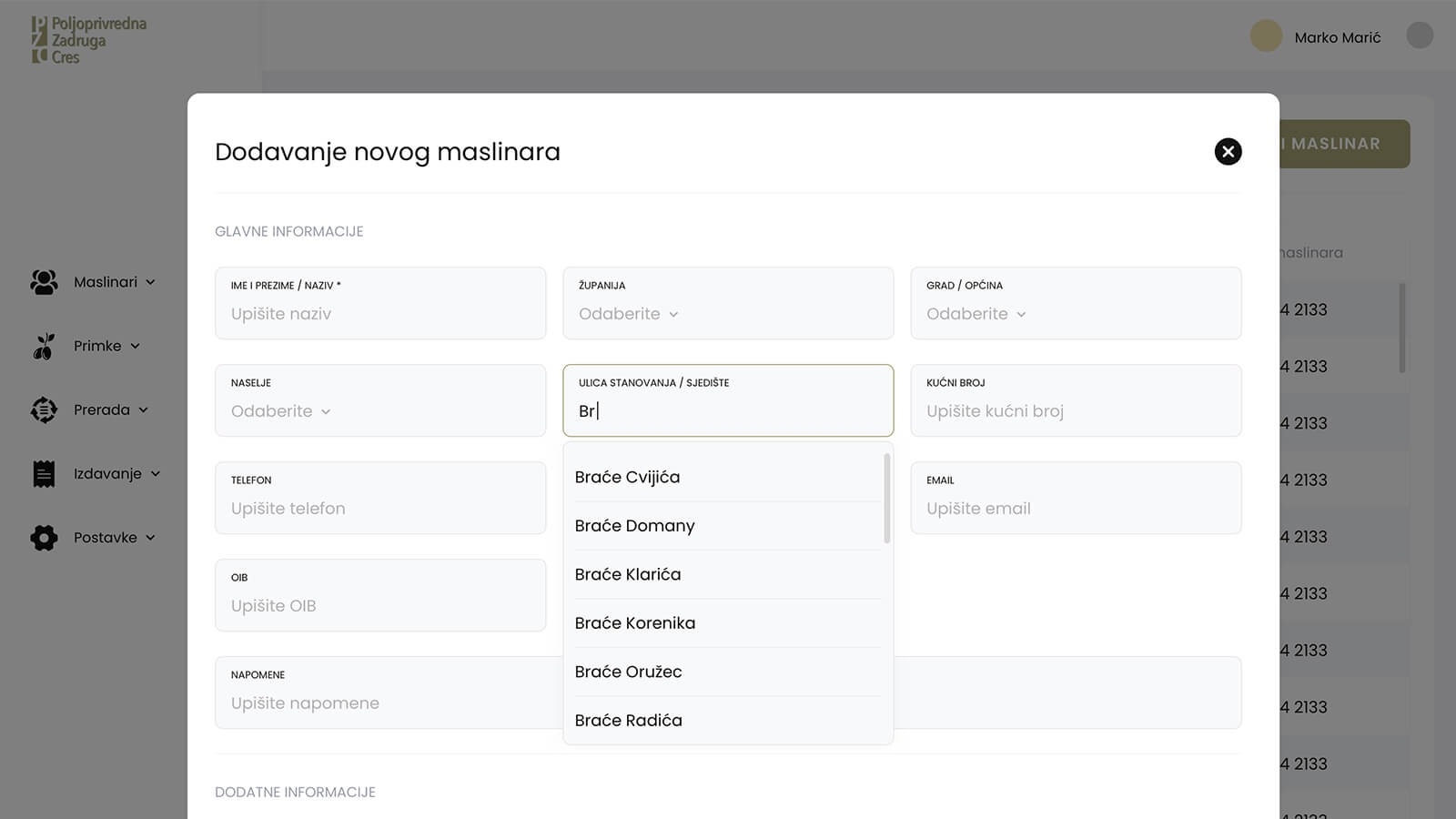The width and height of the screenshot is (1456, 819).
Task: Click the Telefon input field
Action: 380,498
